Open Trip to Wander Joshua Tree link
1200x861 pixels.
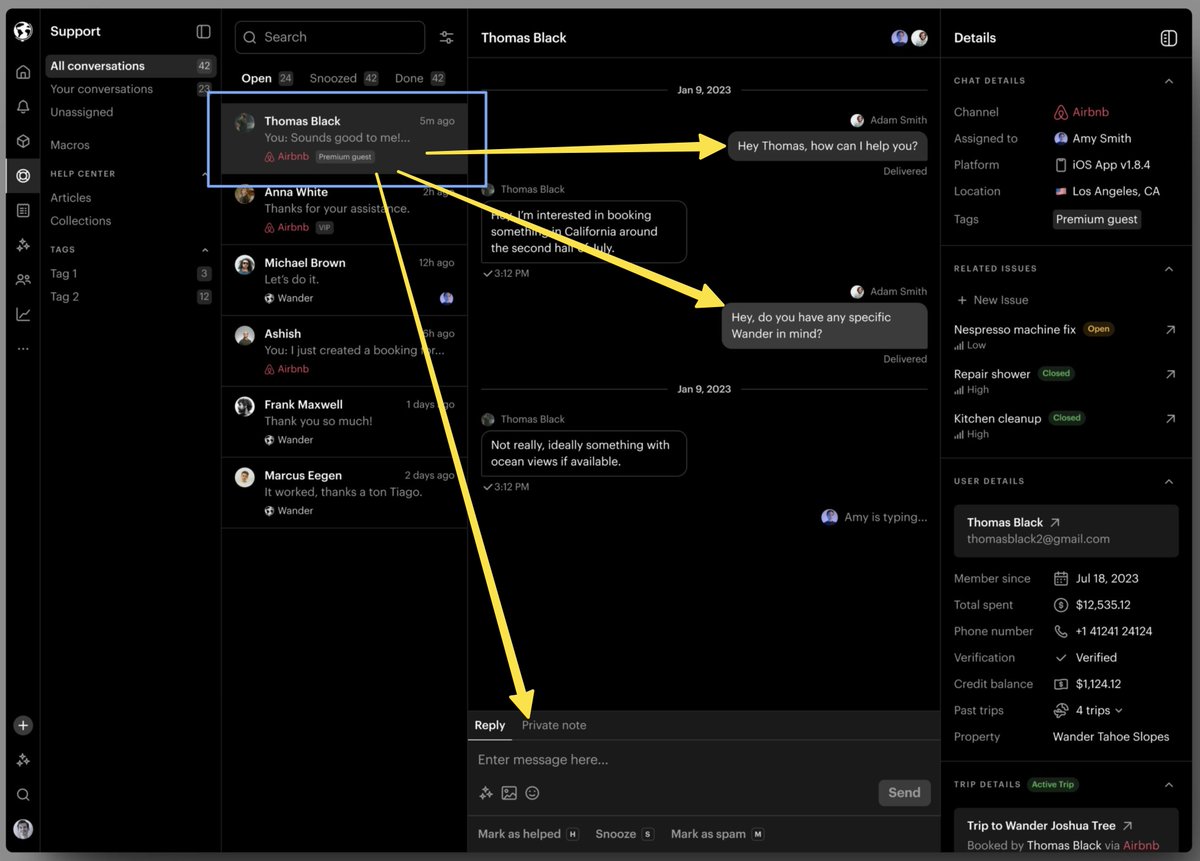(1050, 826)
